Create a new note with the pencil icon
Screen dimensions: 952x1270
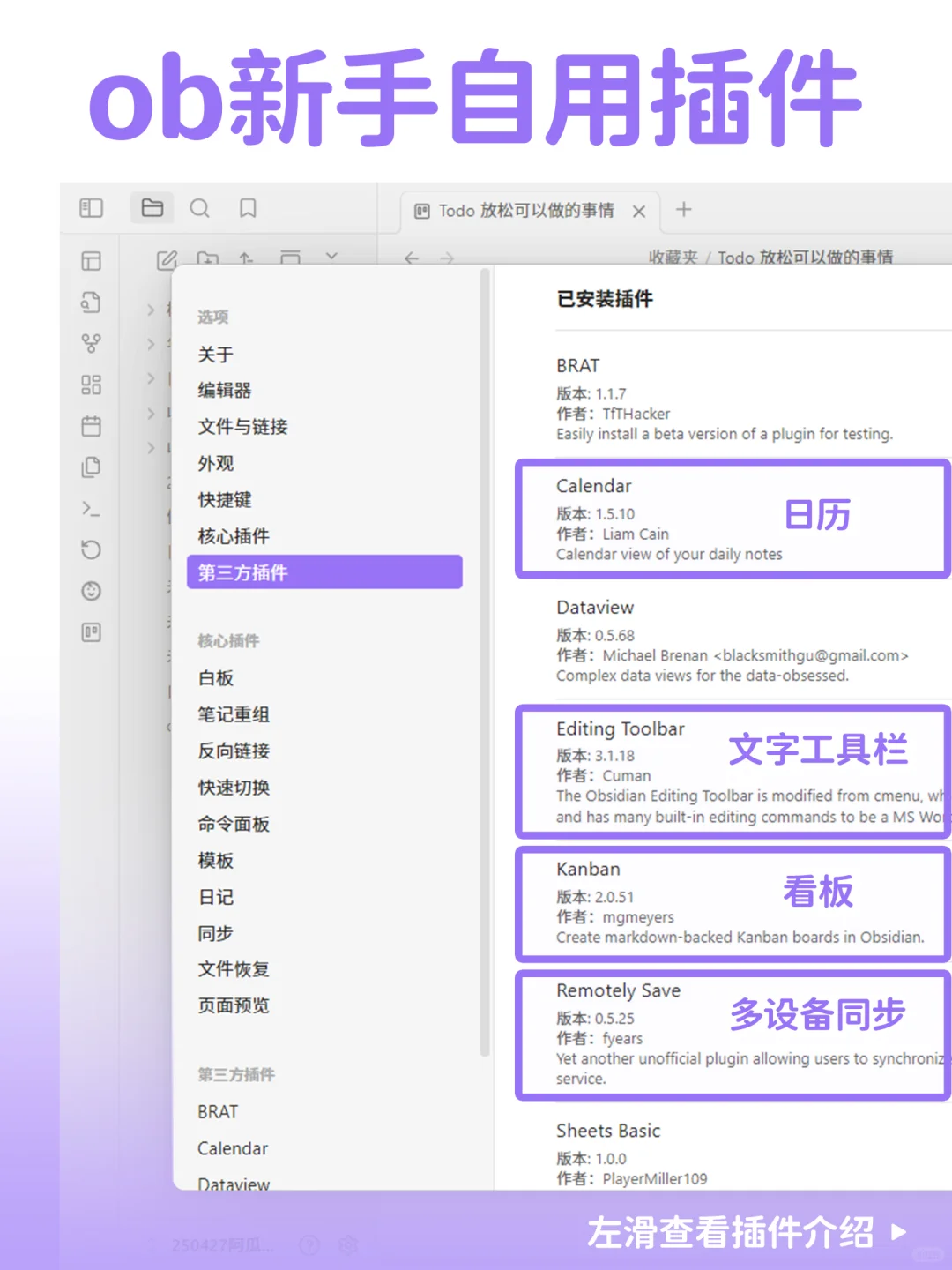pyautogui.click(x=167, y=259)
